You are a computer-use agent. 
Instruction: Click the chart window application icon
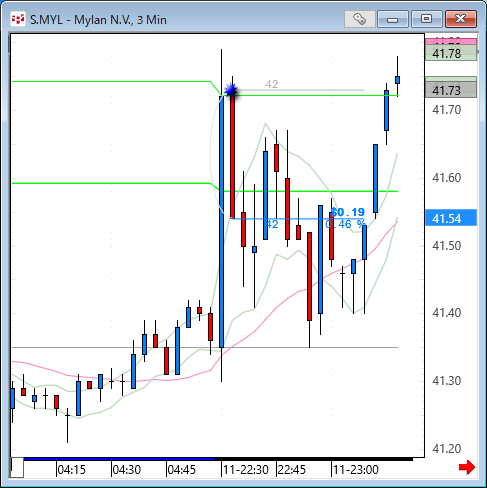18,19
